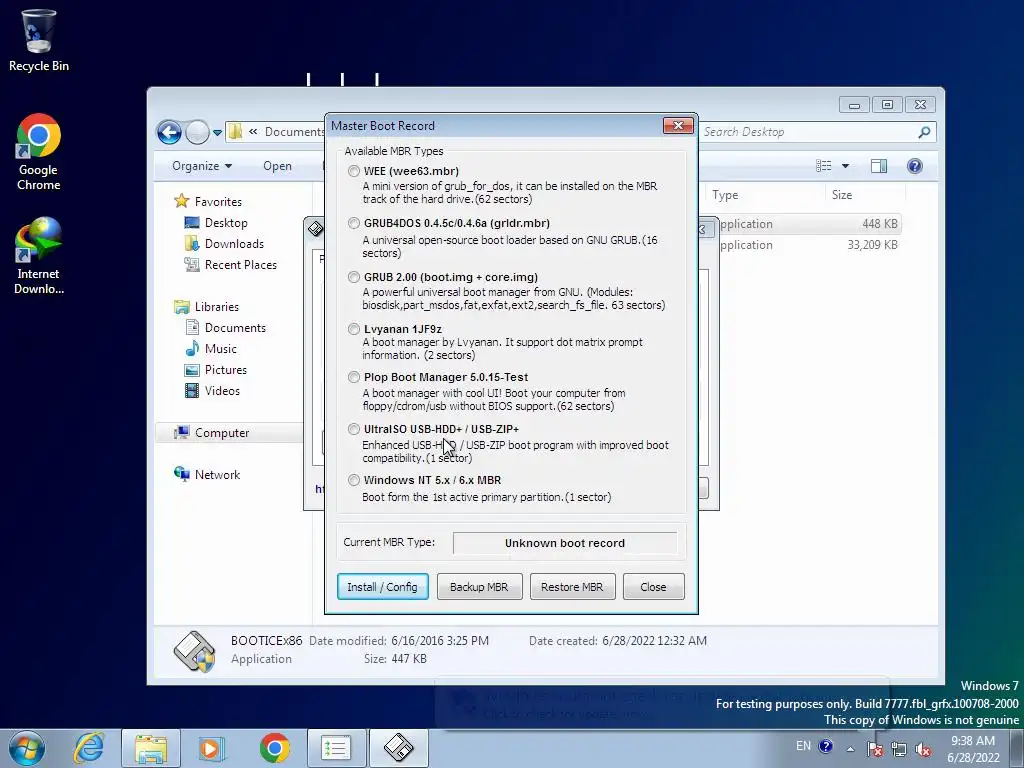Change view icon in Explorer toolbar
The height and width of the screenshot is (768, 1024).
(x=824, y=166)
